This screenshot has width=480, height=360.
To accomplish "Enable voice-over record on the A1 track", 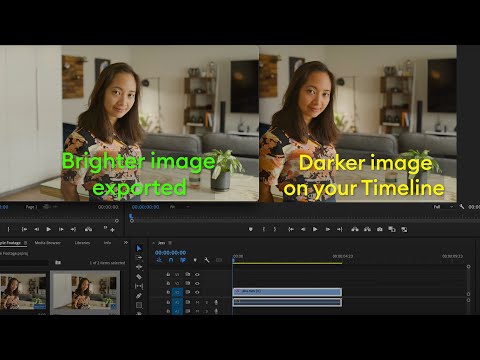I will click(216, 302).
